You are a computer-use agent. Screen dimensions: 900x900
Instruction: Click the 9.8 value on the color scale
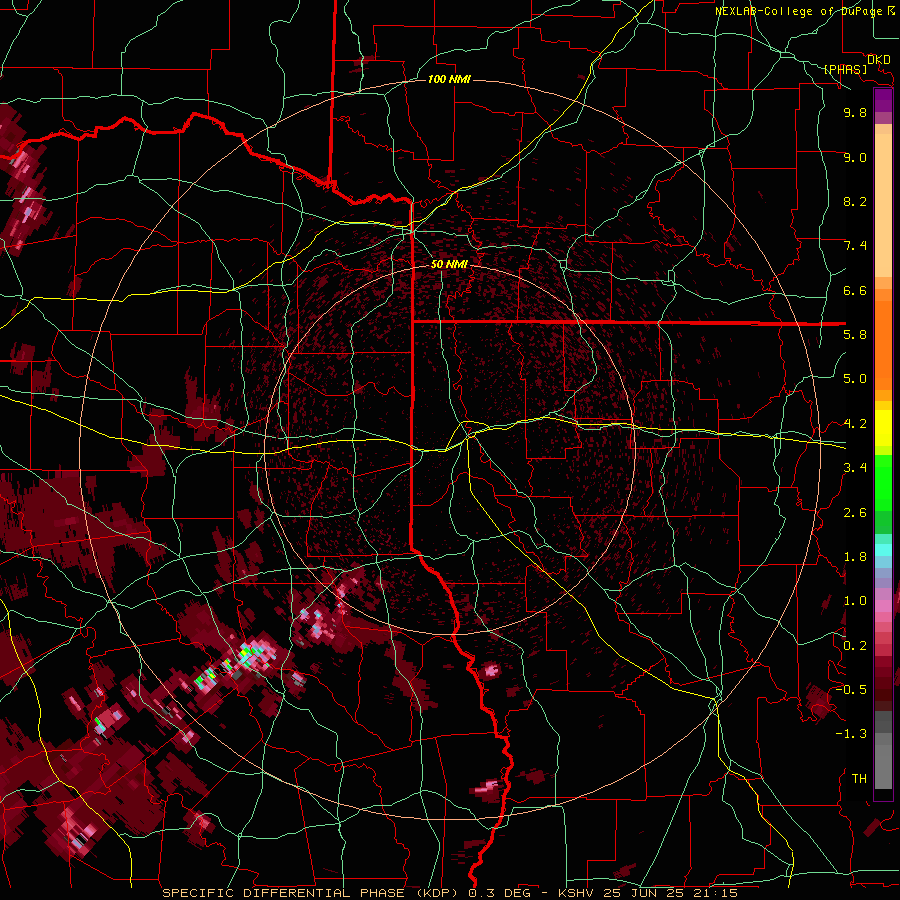pos(855,112)
